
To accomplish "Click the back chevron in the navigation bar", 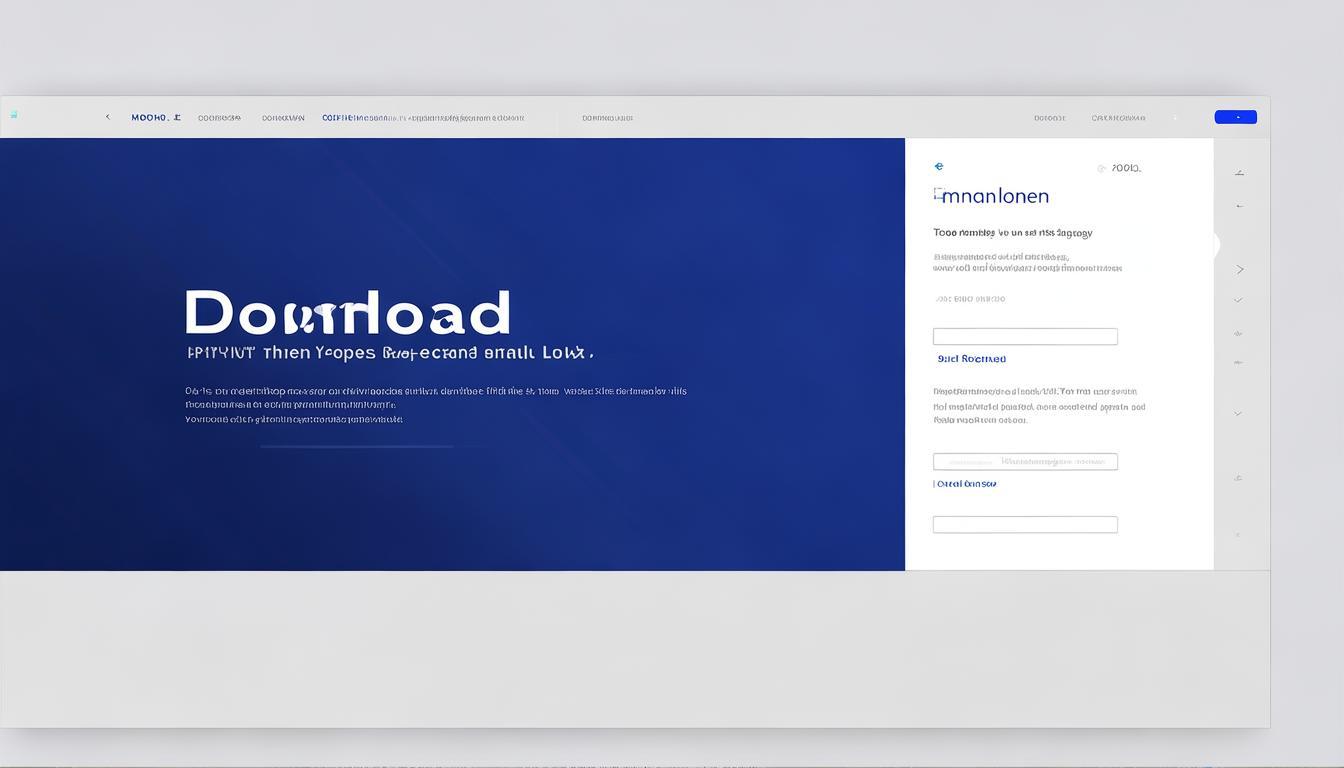I will (108, 117).
